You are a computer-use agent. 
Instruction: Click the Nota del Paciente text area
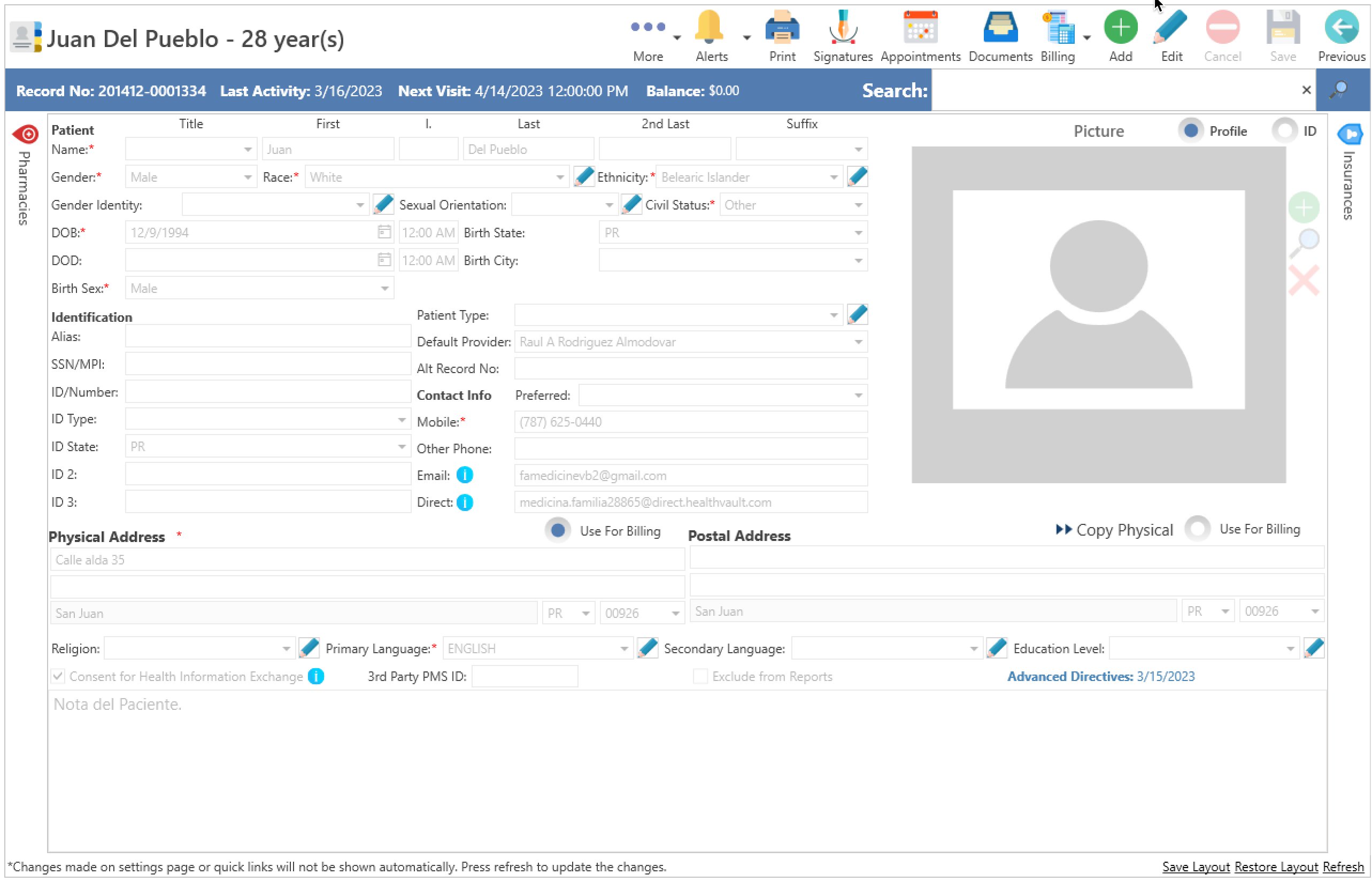(687, 770)
